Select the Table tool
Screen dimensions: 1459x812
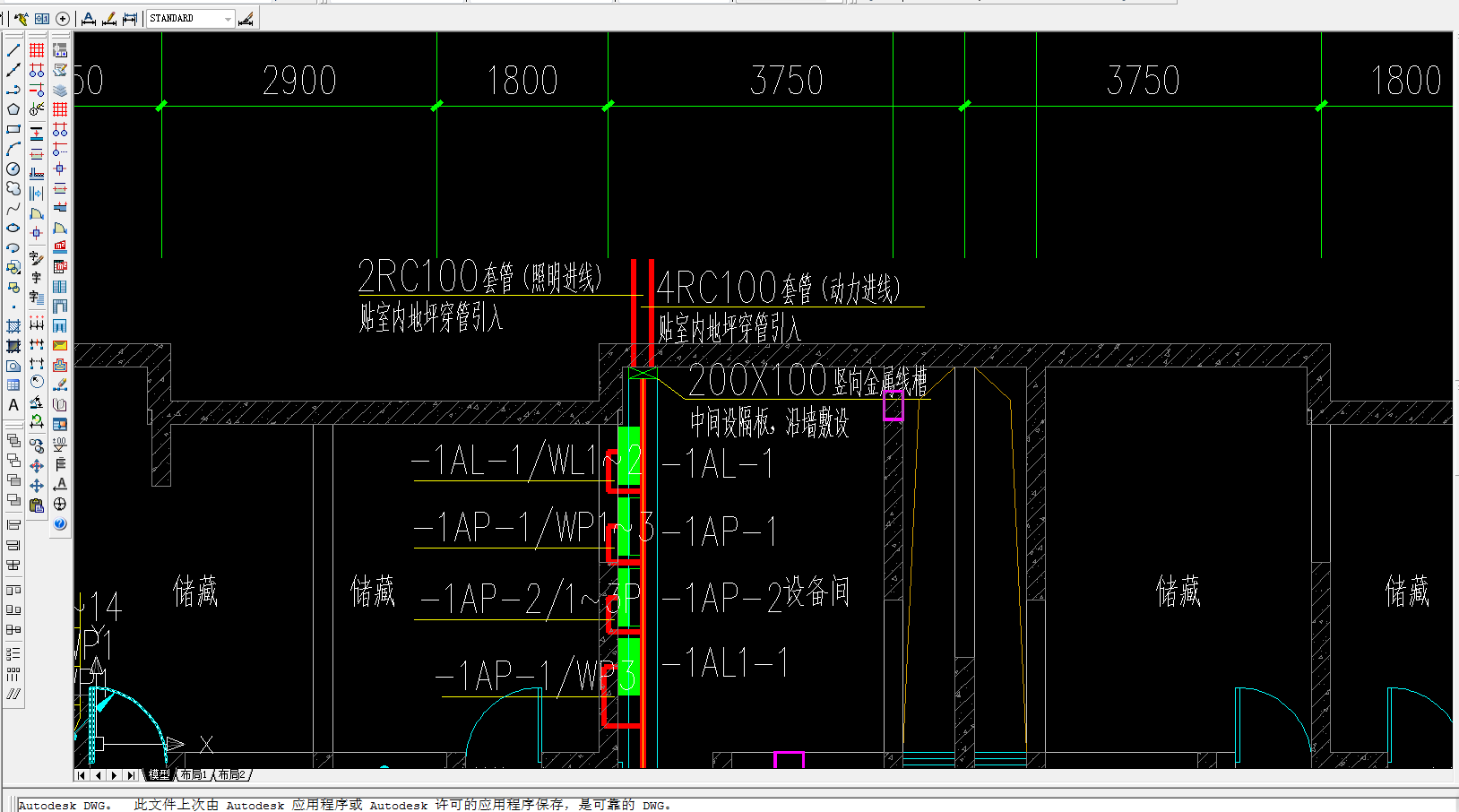point(13,385)
